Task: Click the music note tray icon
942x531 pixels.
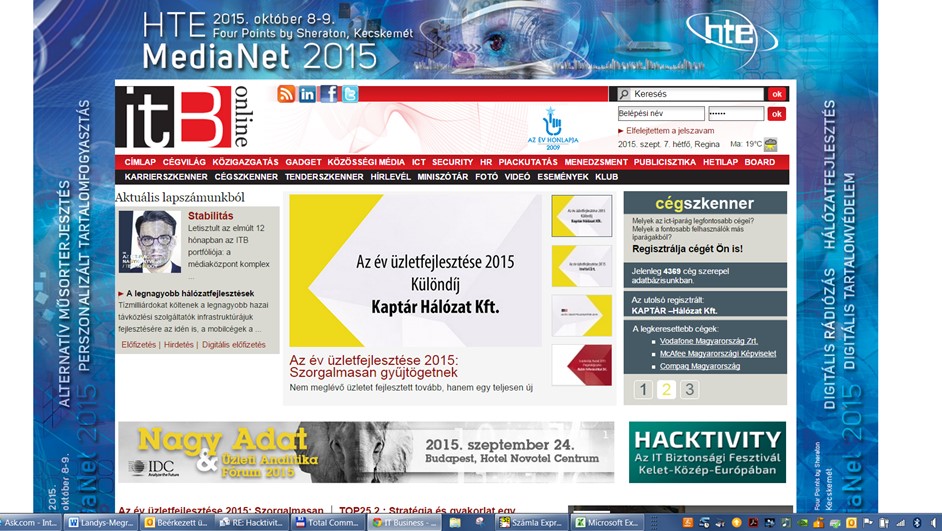Action: (x=786, y=523)
